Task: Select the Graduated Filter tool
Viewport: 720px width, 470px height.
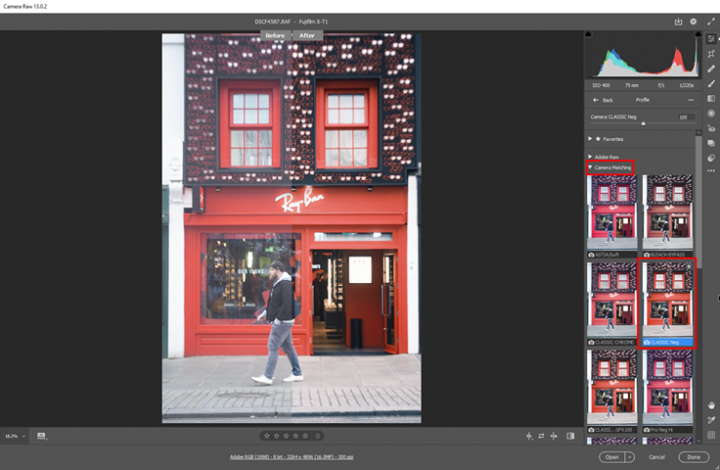Action: 711,99
